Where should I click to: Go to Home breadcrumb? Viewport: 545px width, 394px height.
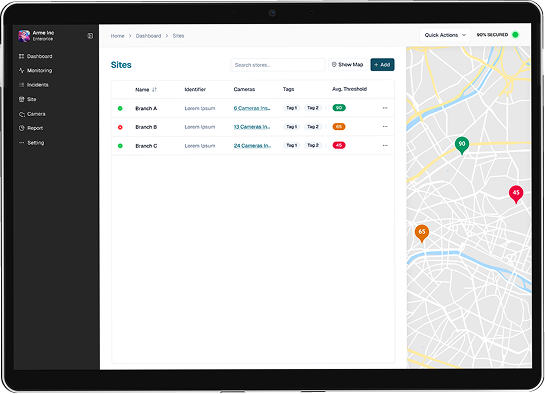pyautogui.click(x=117, y=36)
